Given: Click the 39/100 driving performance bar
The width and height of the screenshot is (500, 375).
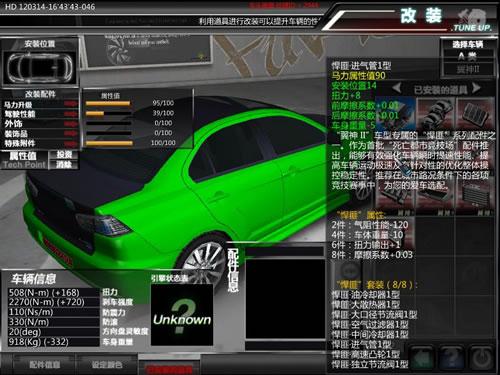Looking at the screenshot, I should pos(108,113).
